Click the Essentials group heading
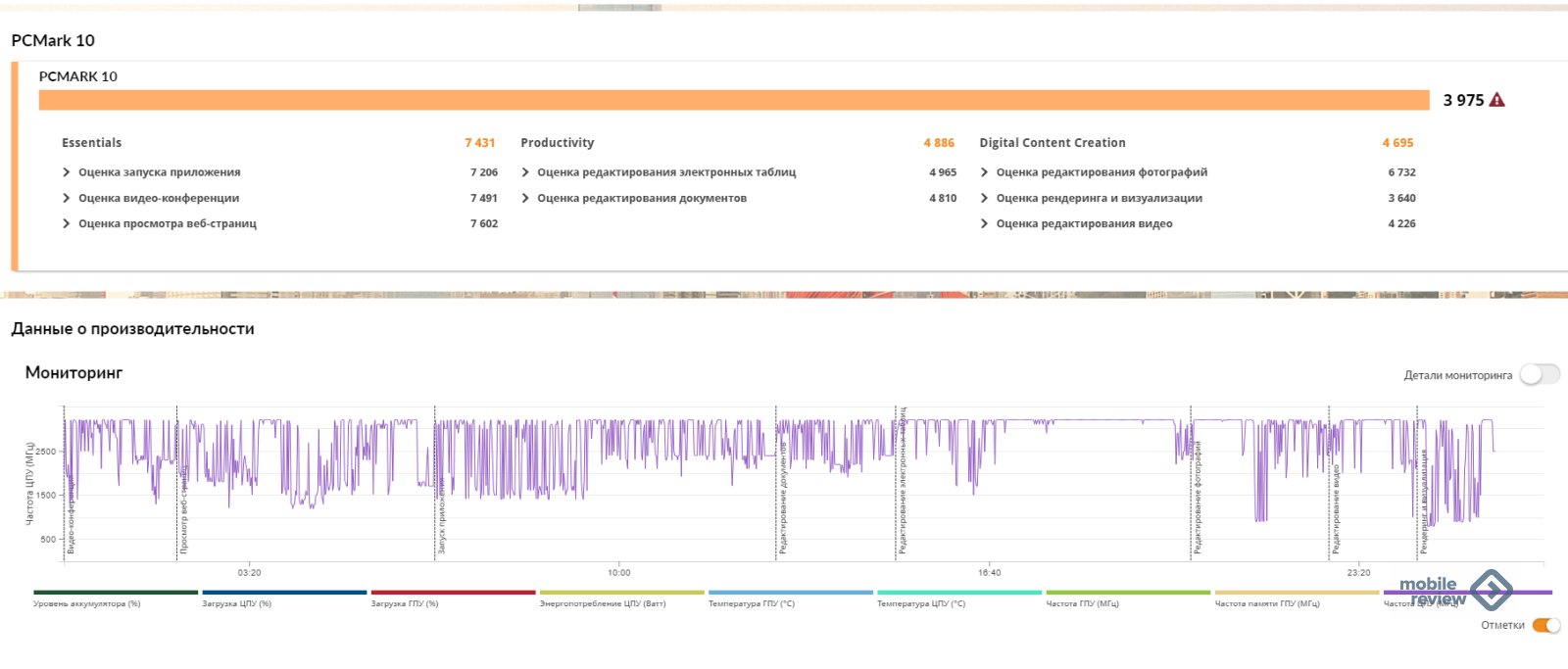 click(92, 143)
